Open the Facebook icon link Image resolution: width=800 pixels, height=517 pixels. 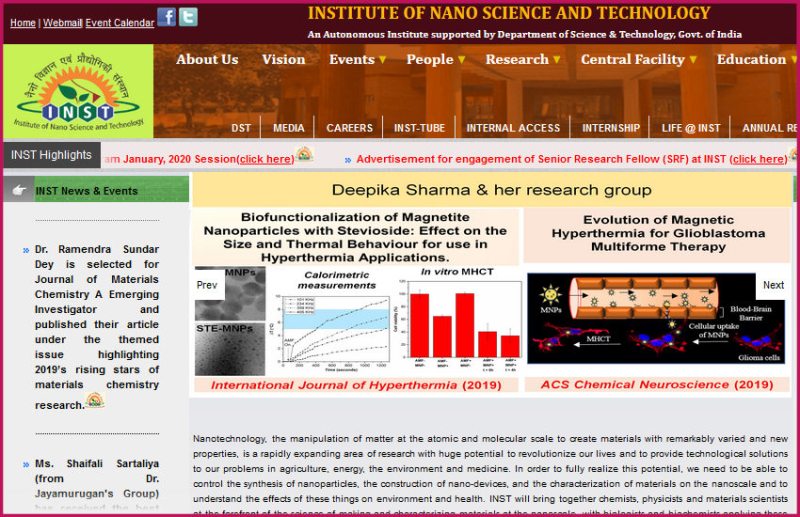[x=166, y=17]
